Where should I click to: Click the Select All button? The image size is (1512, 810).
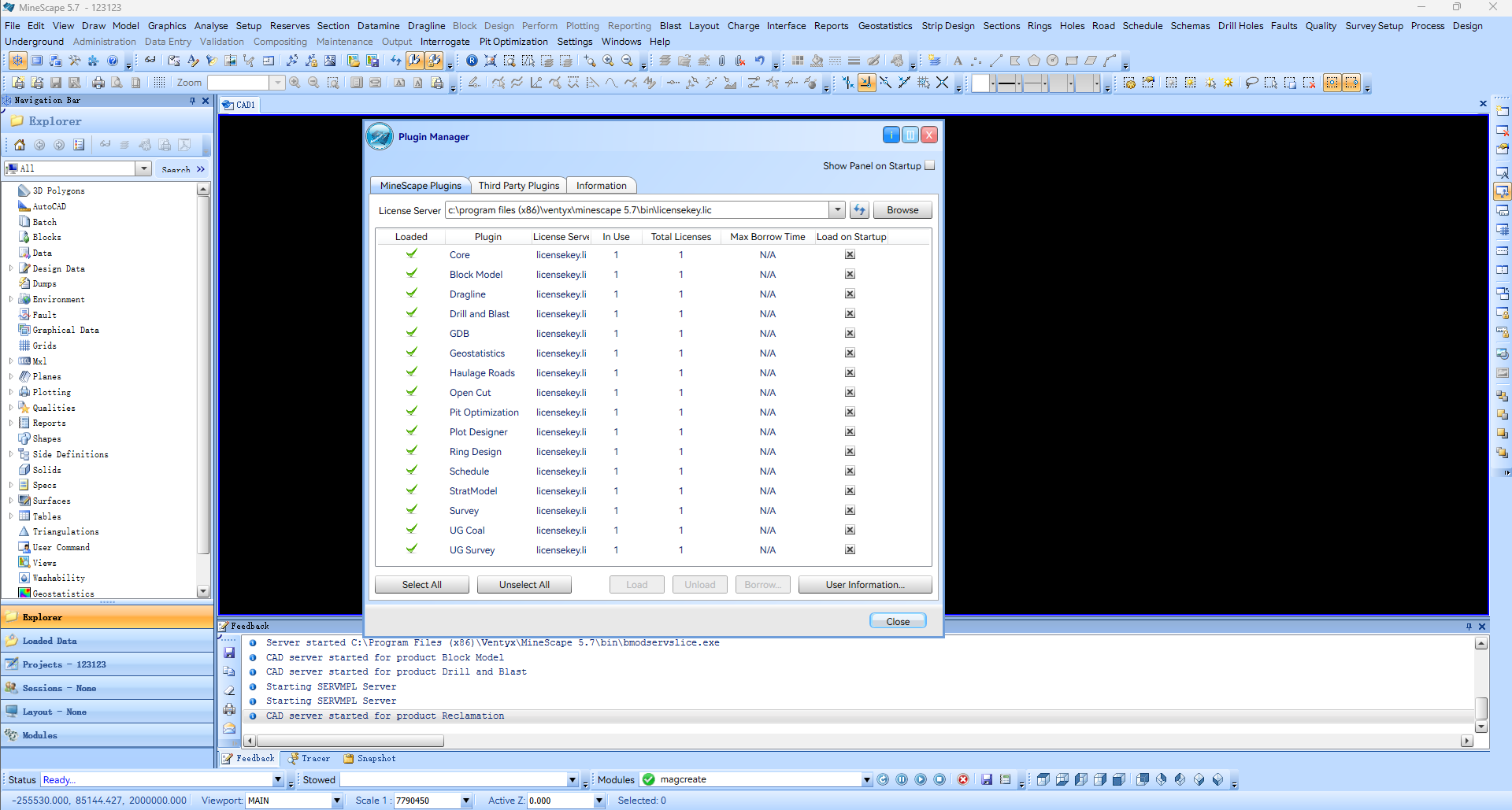(x=421, y=585)
